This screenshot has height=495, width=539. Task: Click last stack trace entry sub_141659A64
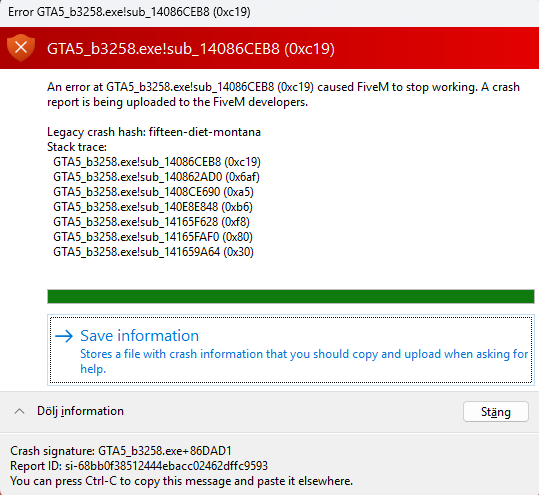click(x=153, y=252)
